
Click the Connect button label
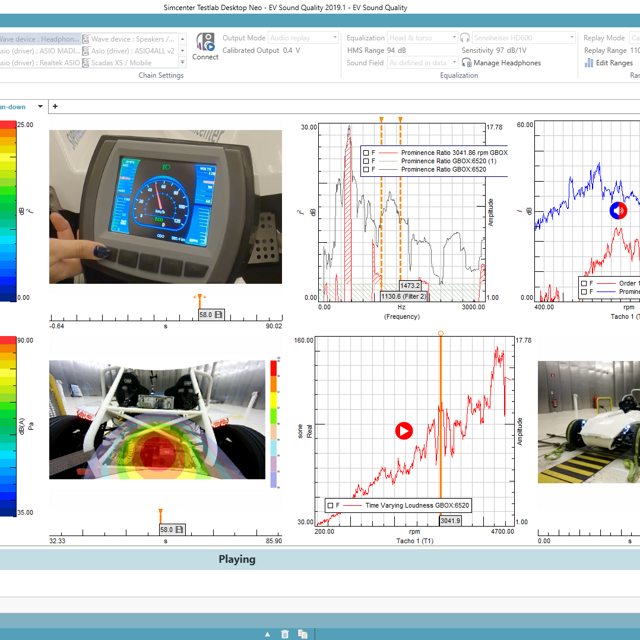[205, 57]
